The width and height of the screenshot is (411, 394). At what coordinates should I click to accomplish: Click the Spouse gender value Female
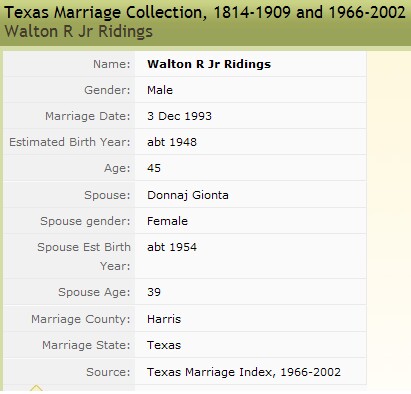pyautogui.click(x=167, y=221)
